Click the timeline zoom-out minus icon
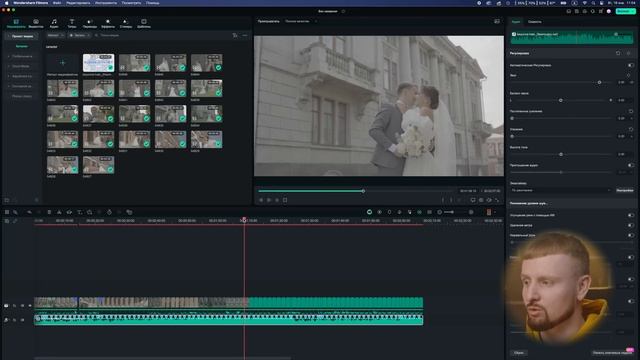This screenshot has height=360, width=640. coord(440,212)
